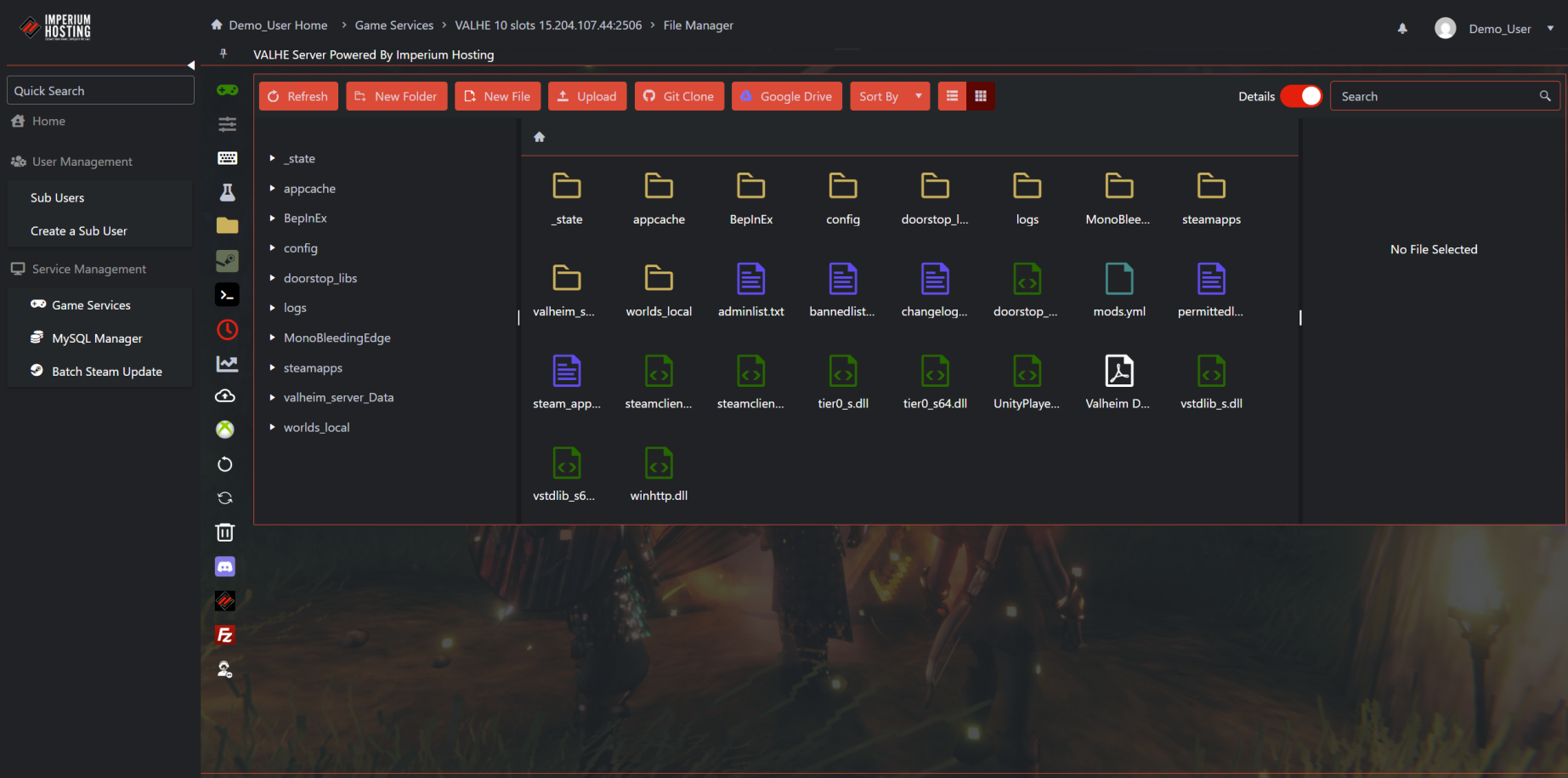
Task: Expand the valheim_server_Data tree folder
Action: click(272, 397)
